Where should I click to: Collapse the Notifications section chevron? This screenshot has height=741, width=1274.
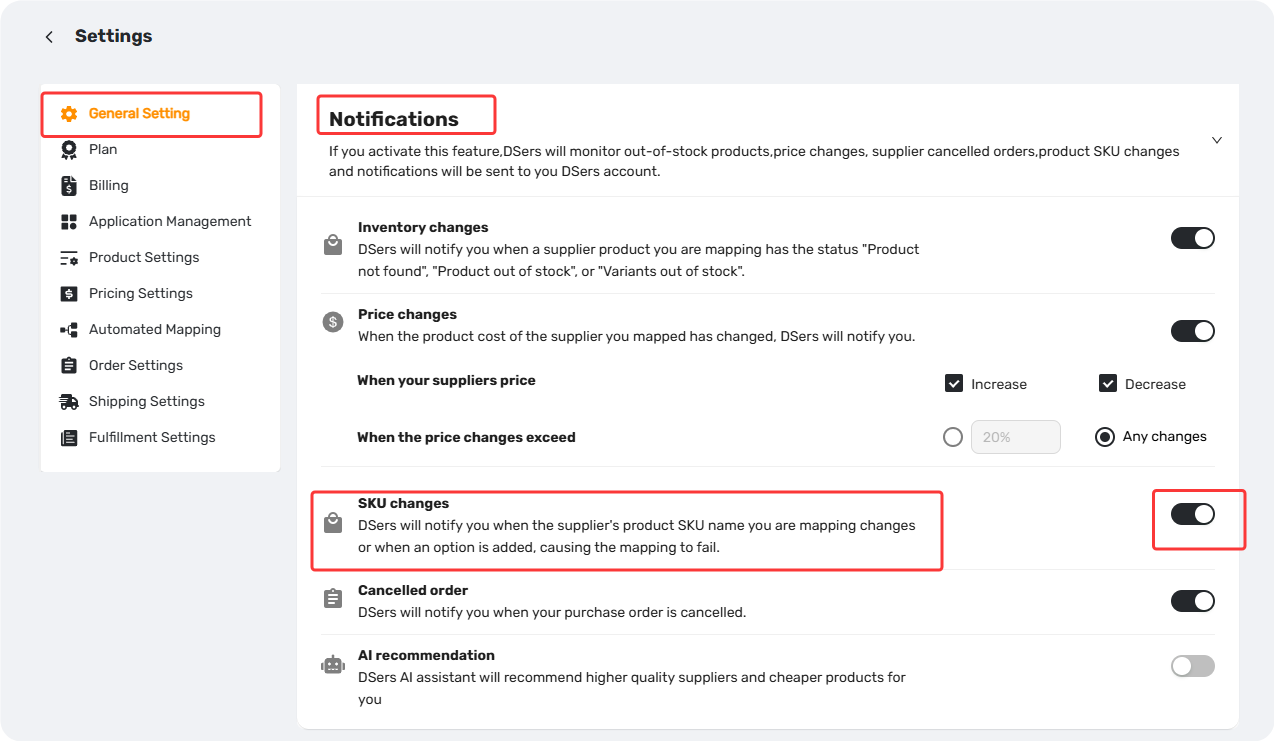point(1217,140)
